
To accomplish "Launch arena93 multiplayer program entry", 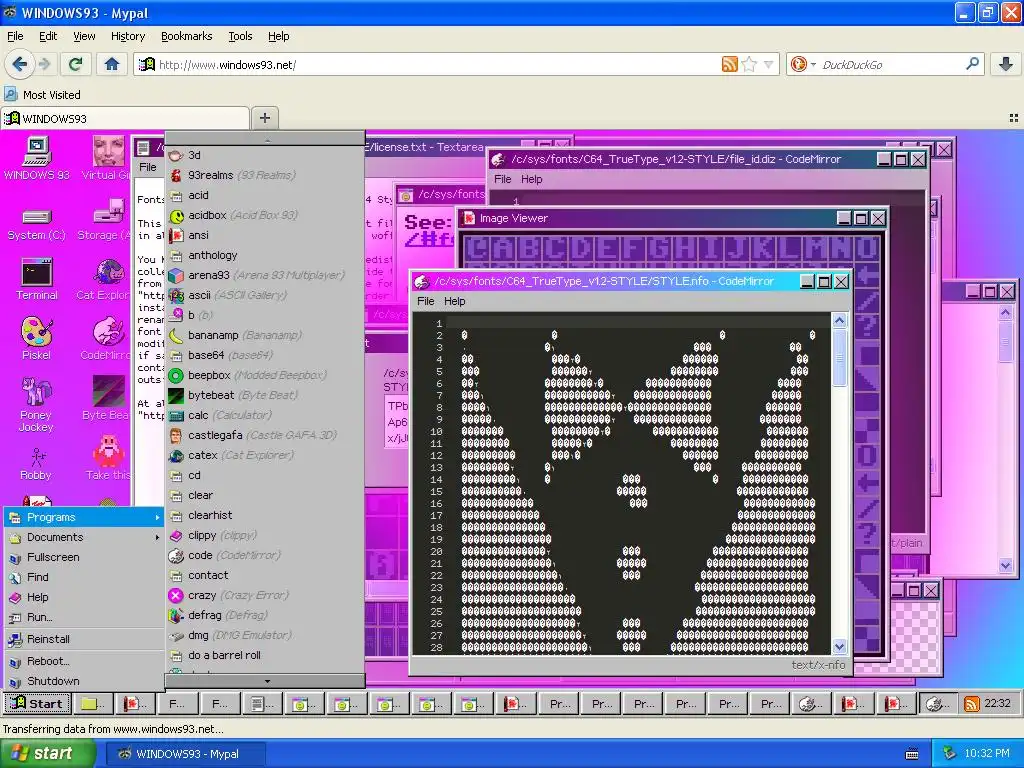I will click(264, 276).
